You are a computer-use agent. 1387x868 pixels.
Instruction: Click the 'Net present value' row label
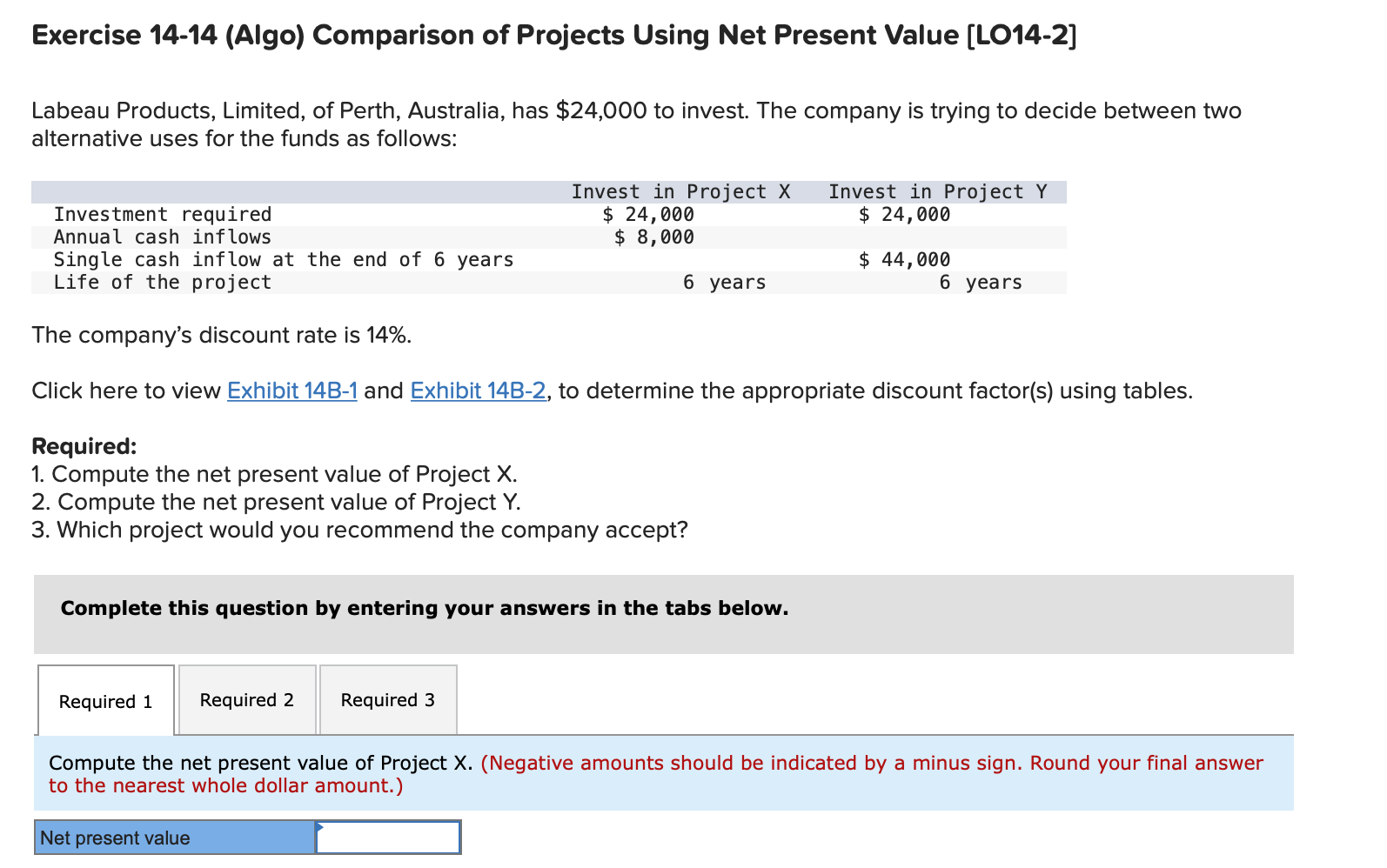pyautogui.click(x=175, y=838)
